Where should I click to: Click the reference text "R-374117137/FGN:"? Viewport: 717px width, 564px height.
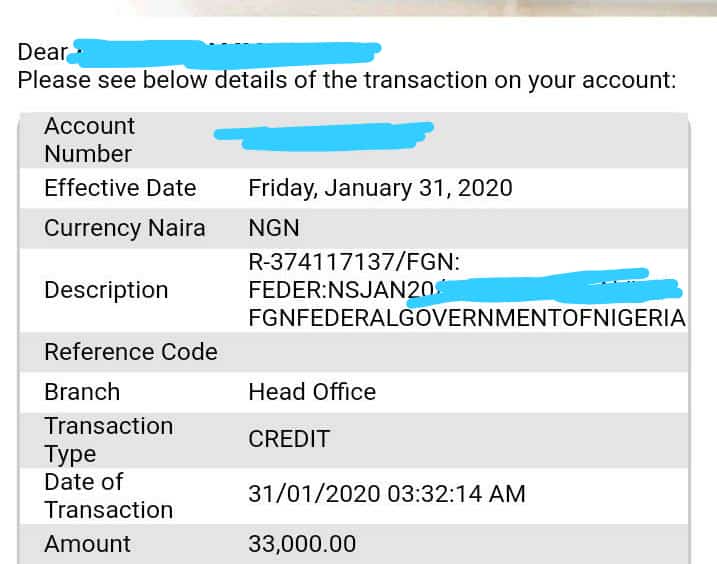point(353,262)
